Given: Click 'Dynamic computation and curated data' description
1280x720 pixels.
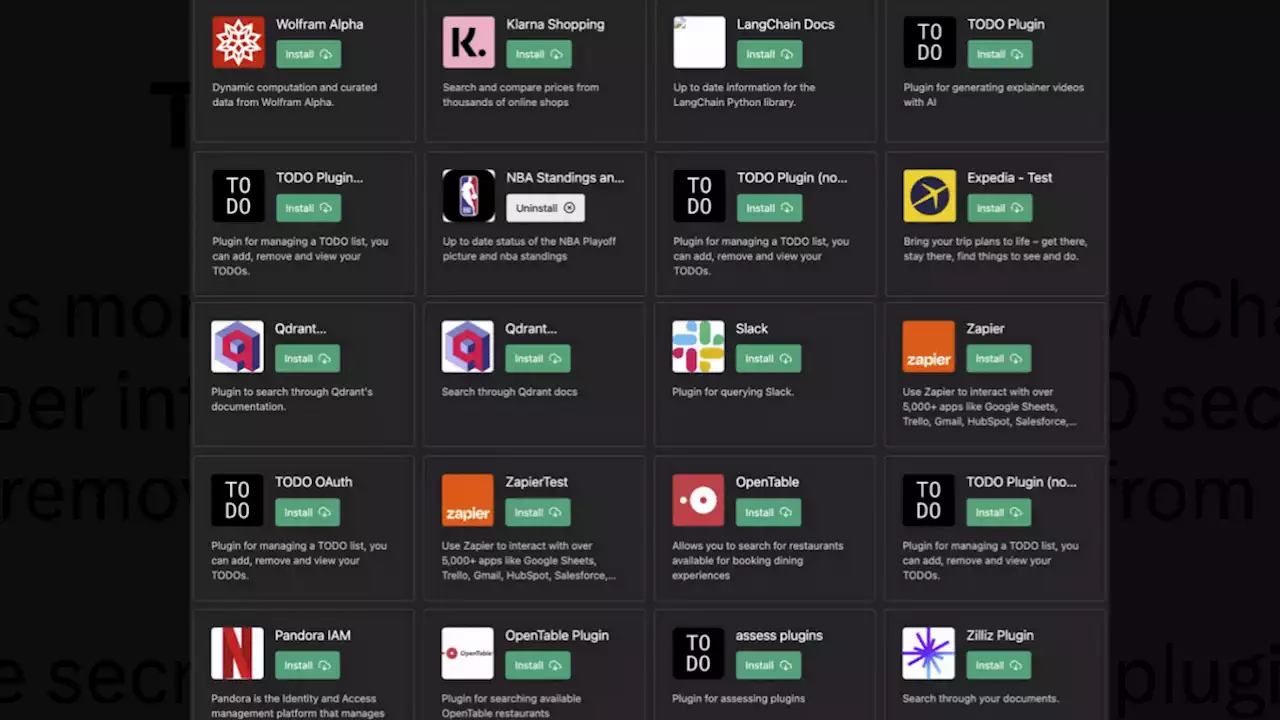Looking at the screenshot, I should coord(295,95).
